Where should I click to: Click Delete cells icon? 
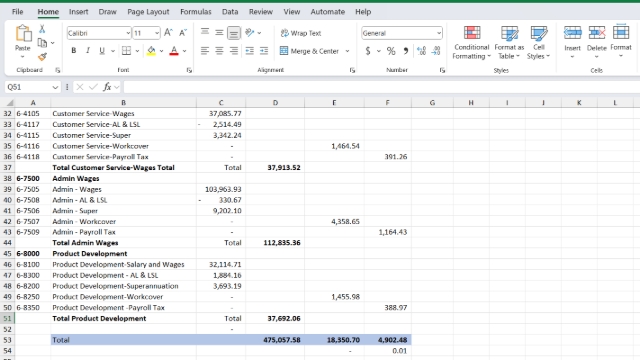pos(596,33)
